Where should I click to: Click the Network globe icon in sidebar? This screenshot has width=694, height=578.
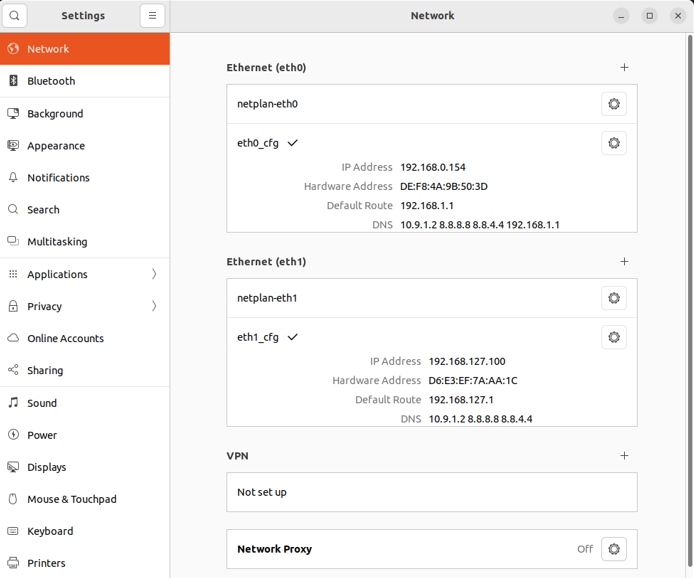tap(13, 49)
